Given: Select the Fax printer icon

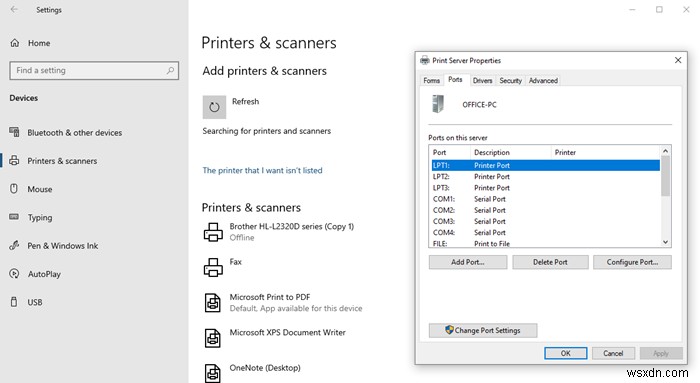Looking at the screenshot, I should tap(213, 267).
